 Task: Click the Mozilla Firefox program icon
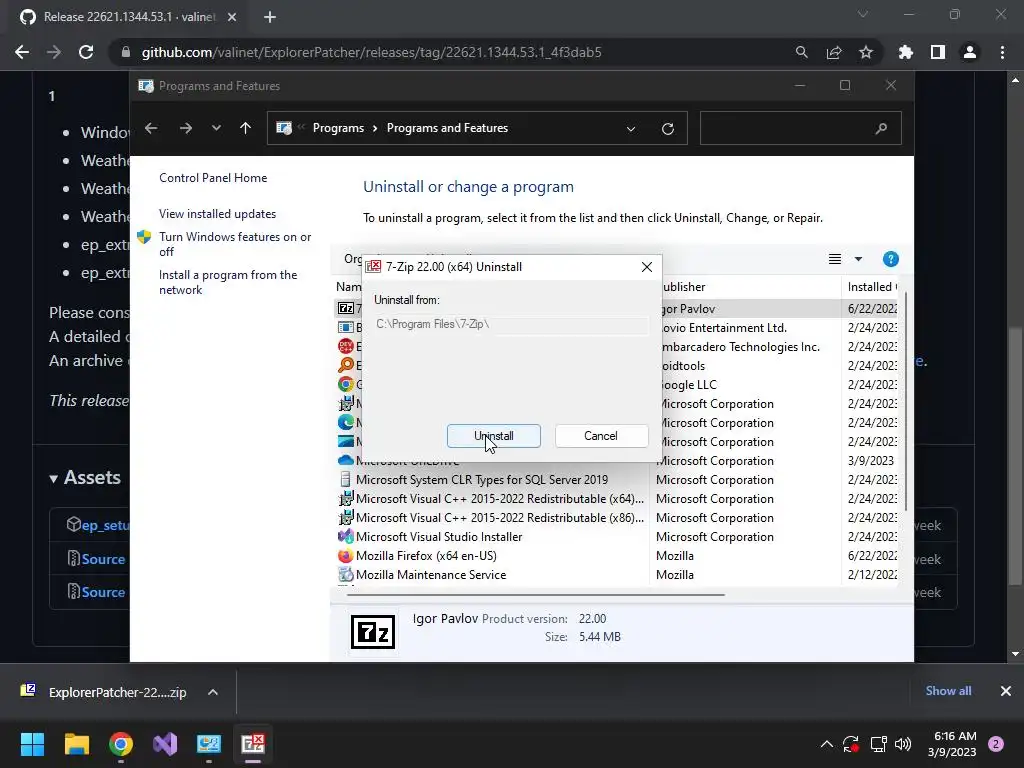tap(345, 556)
